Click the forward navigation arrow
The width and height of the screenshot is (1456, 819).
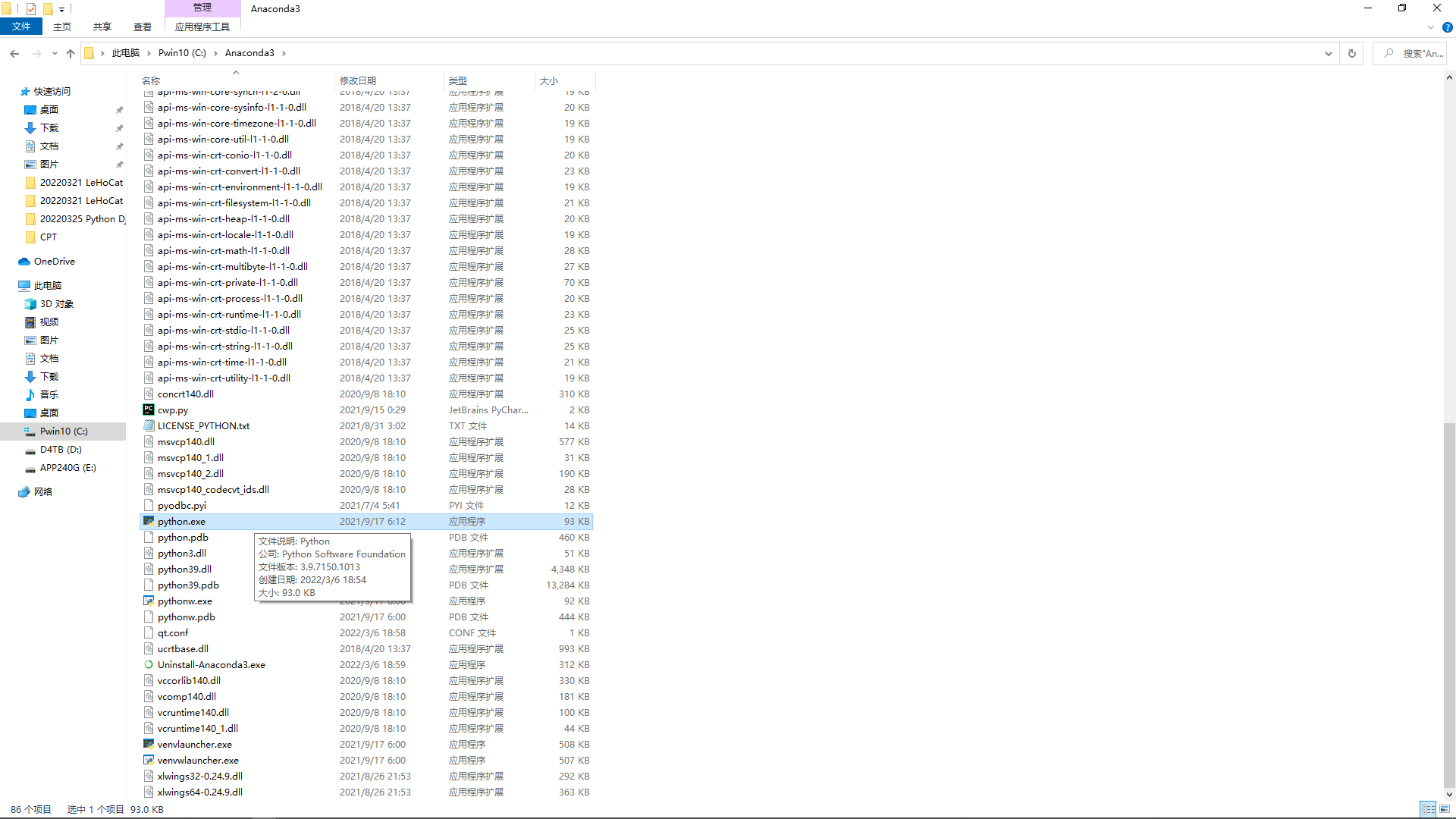pyautogui.click(x=36, y=53)
